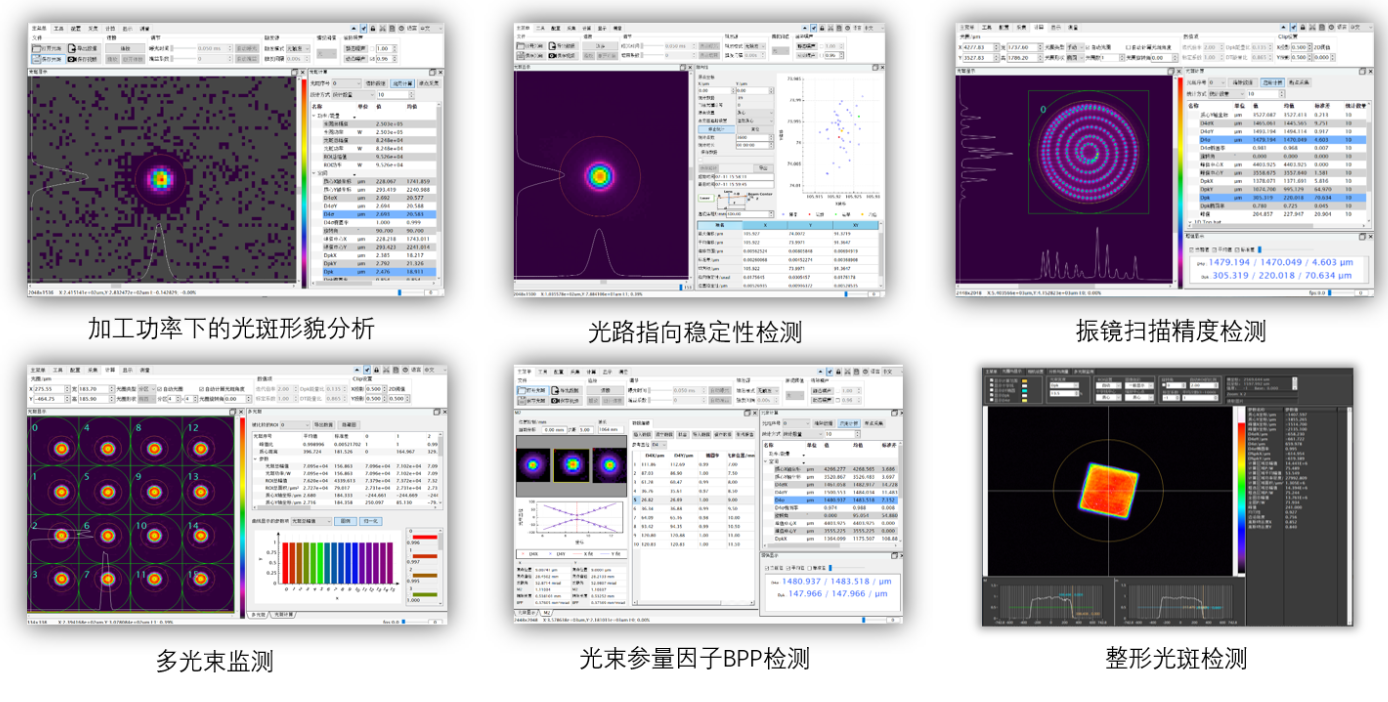Close the 光斑显示 panel in 多光束监测 window
Screen dimensions: 1388x702
tap(241, 411)
